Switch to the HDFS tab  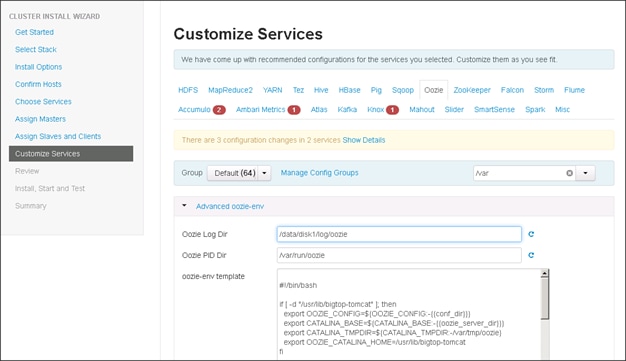tap(188, 90)
